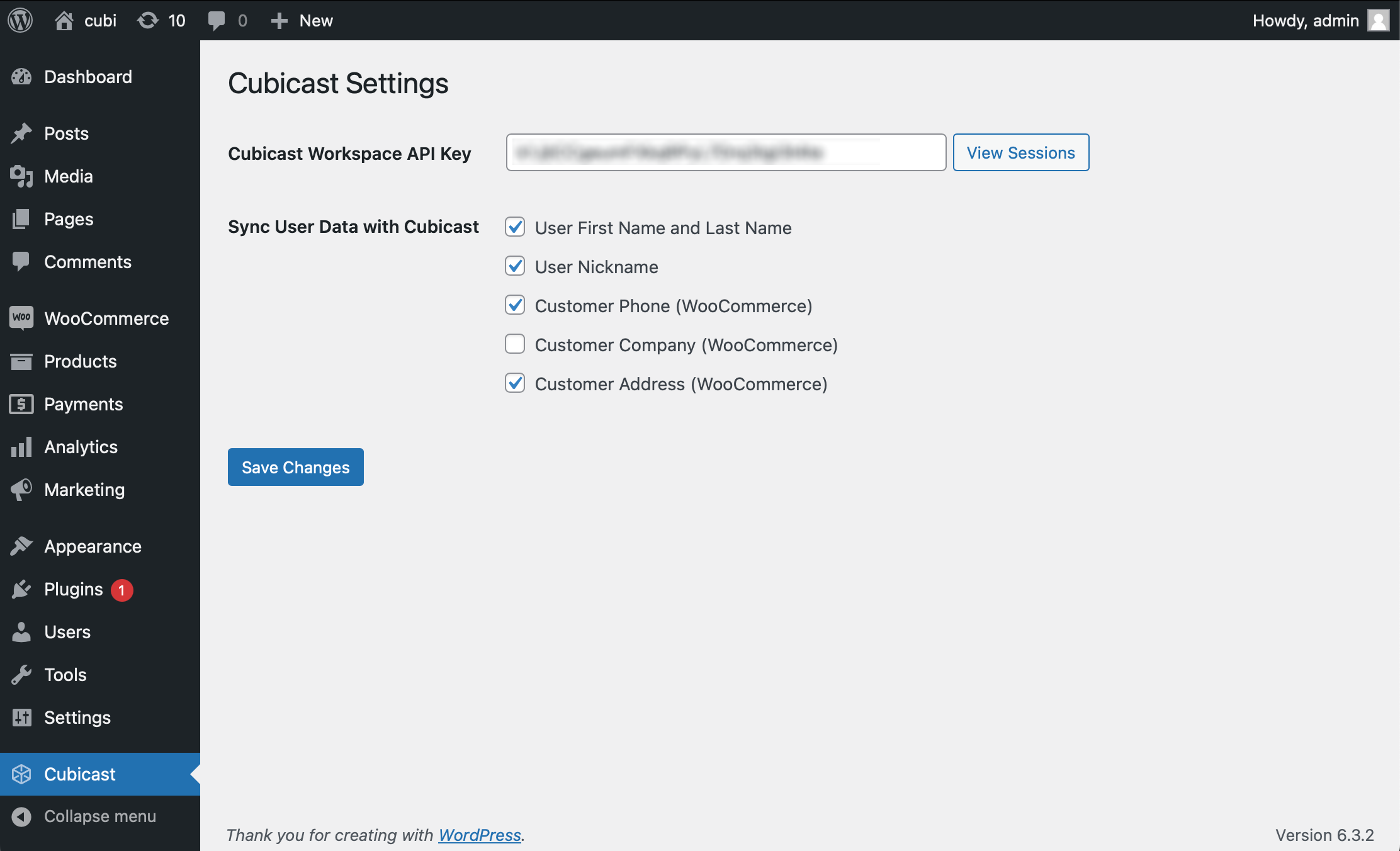Click the Customer Company (WooCommerce) label
This screenshot has width=1400, height=851.
(686, 345)
